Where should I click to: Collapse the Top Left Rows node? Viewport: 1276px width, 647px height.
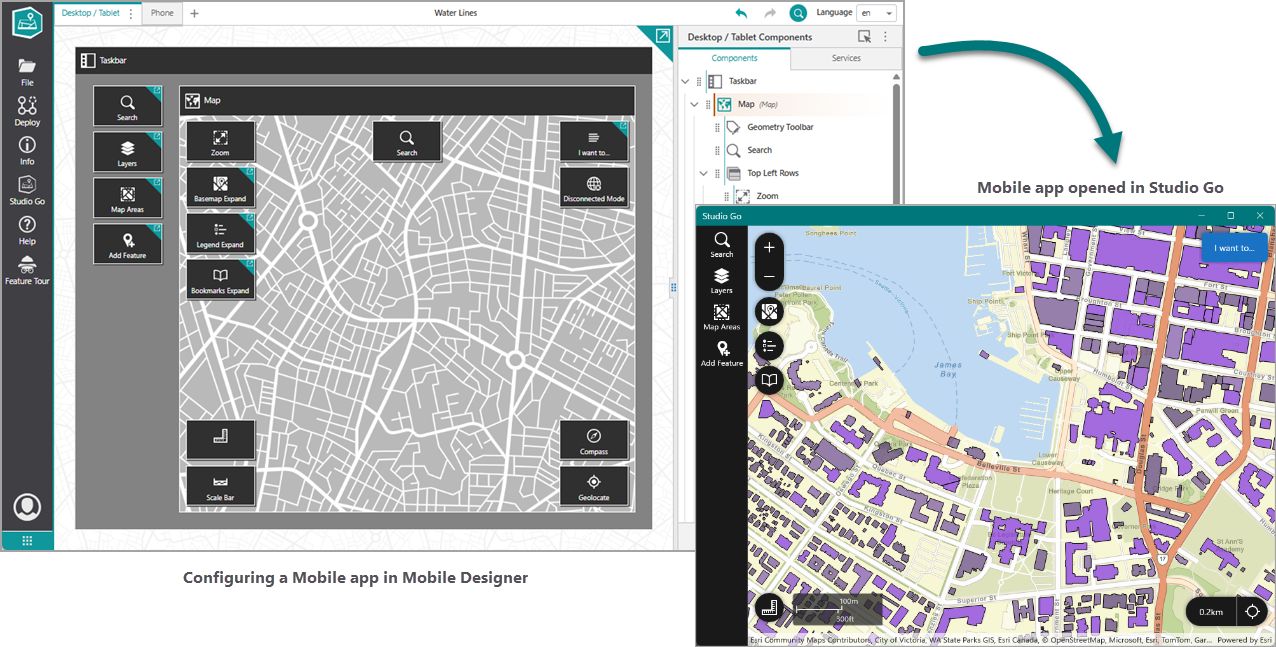point(704,173)
